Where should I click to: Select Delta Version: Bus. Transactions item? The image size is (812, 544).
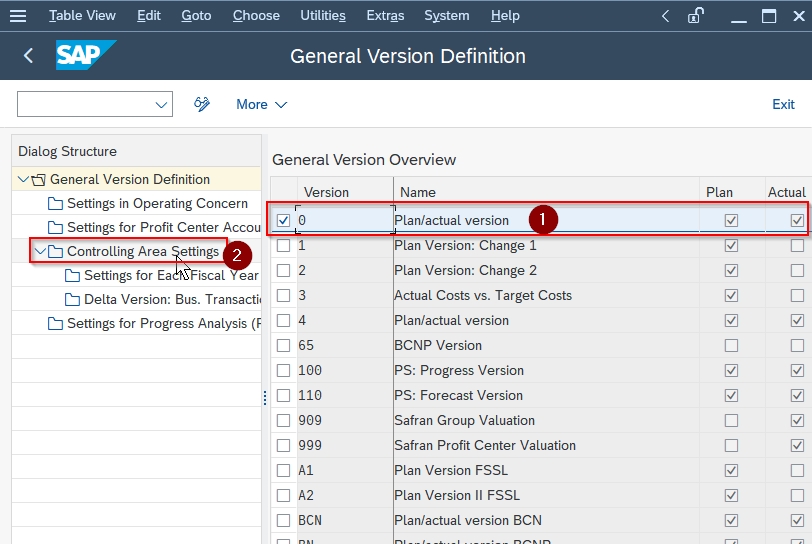(x=172, y=299)
